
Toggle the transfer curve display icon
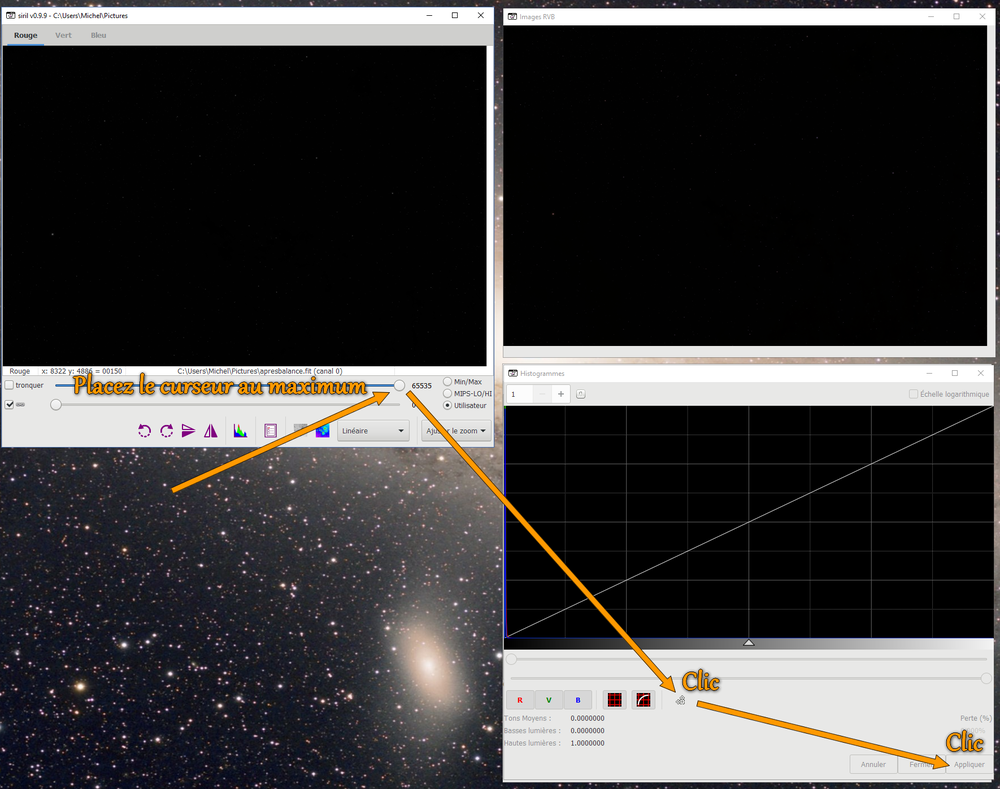643,700
